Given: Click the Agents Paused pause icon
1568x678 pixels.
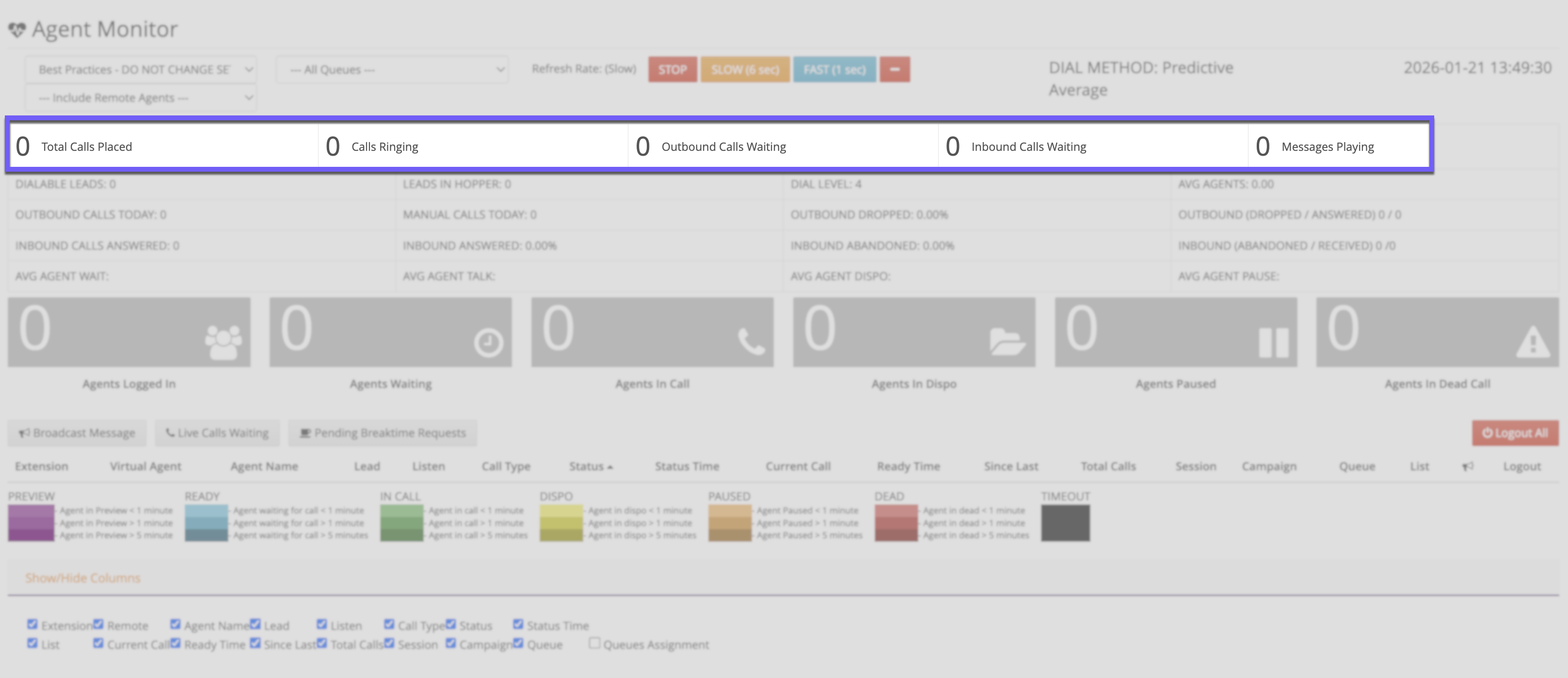Looking at the screenshot, I should coord(1273,343).
